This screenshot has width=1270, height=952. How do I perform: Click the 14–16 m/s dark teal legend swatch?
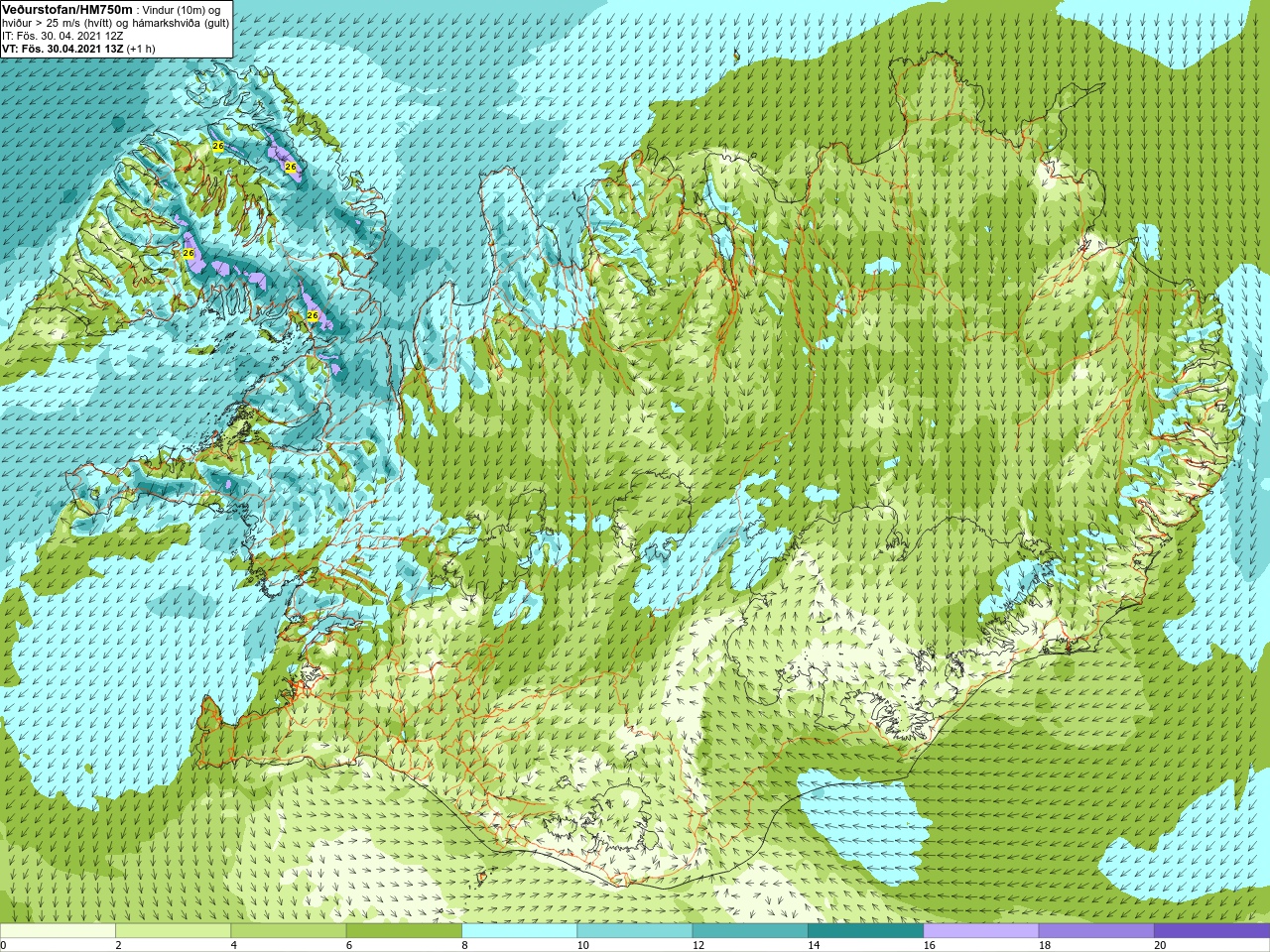click(x=865, y=931)
